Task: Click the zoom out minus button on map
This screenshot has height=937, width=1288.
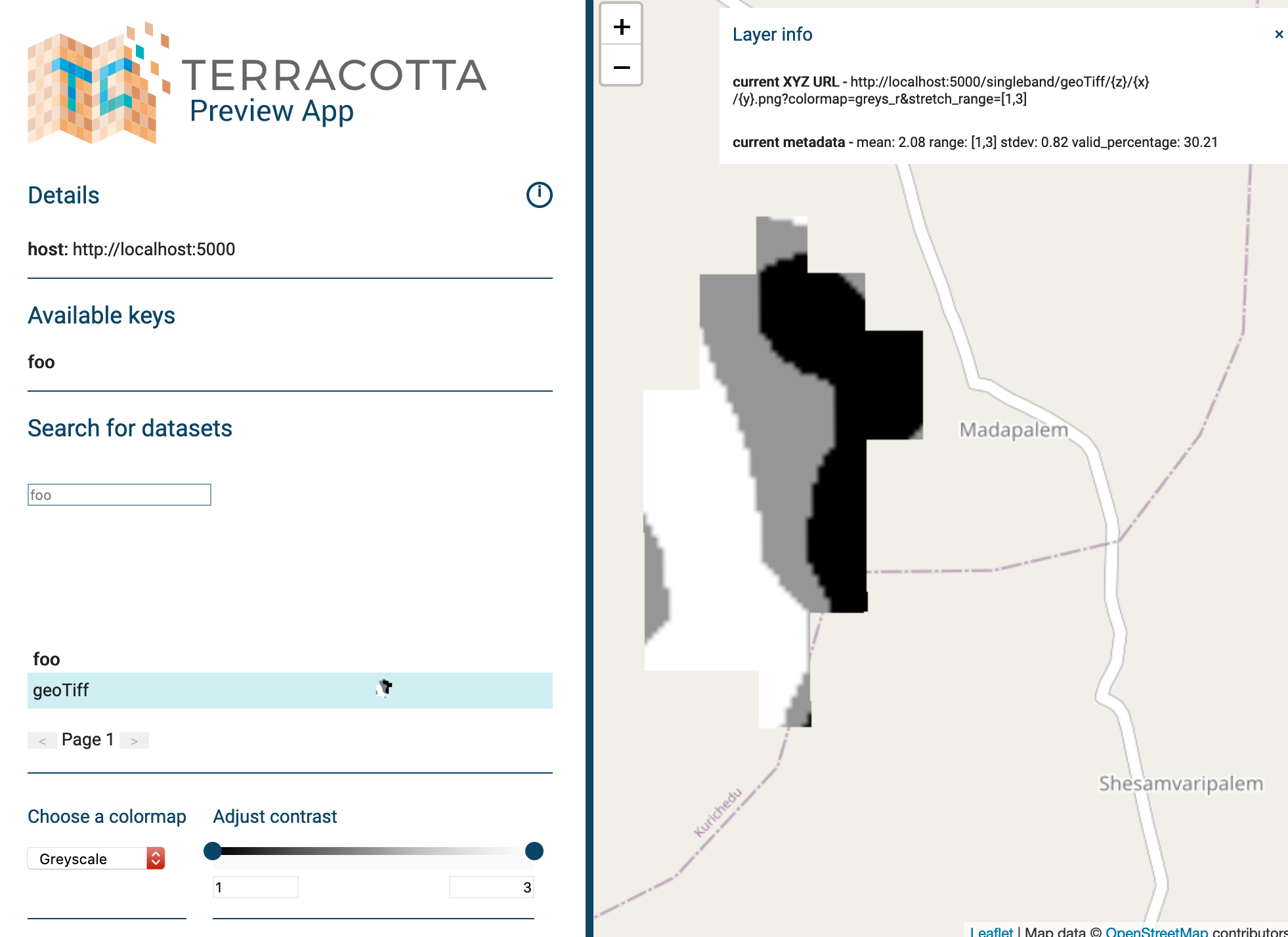Action: 621,66
